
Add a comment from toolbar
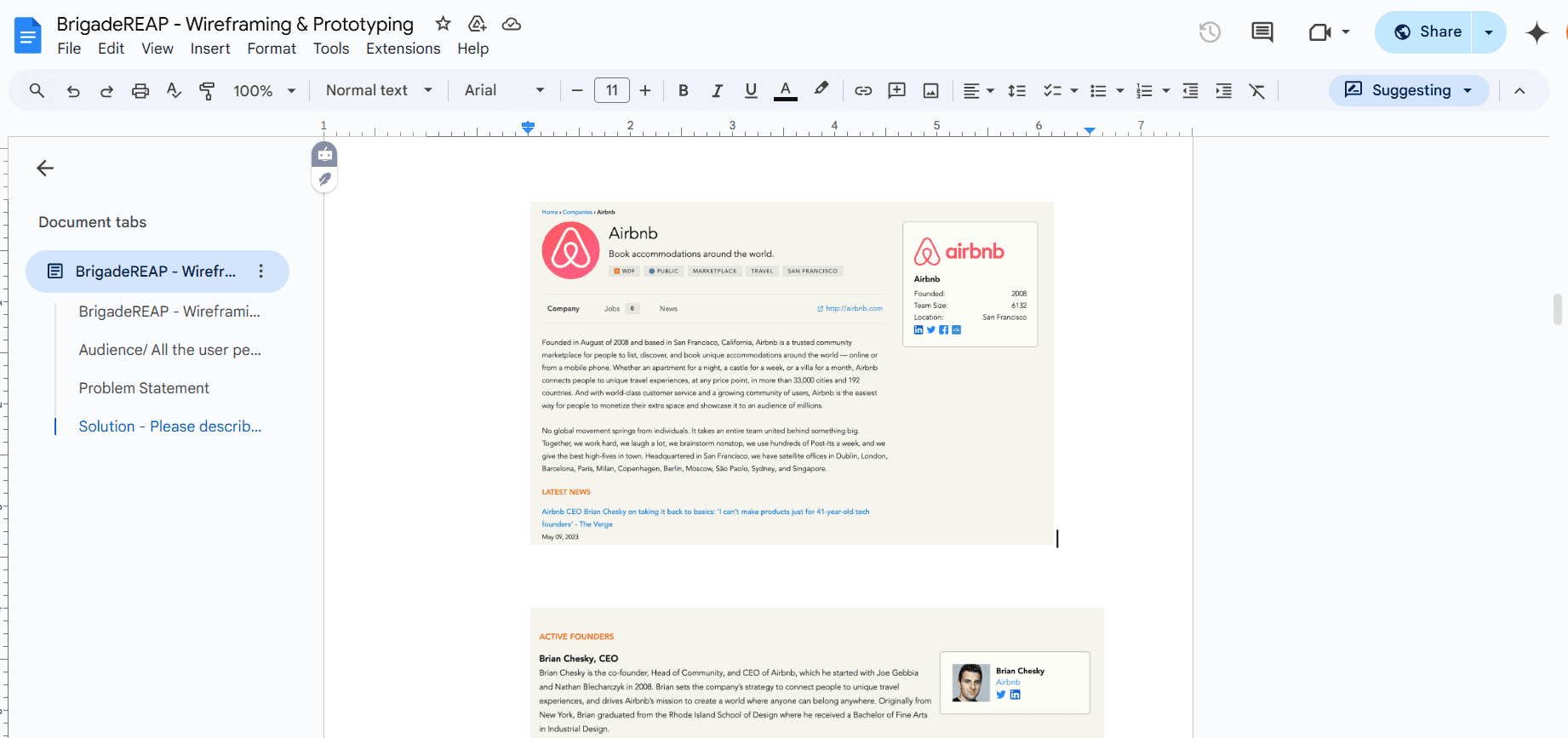[x=896, y=90]
